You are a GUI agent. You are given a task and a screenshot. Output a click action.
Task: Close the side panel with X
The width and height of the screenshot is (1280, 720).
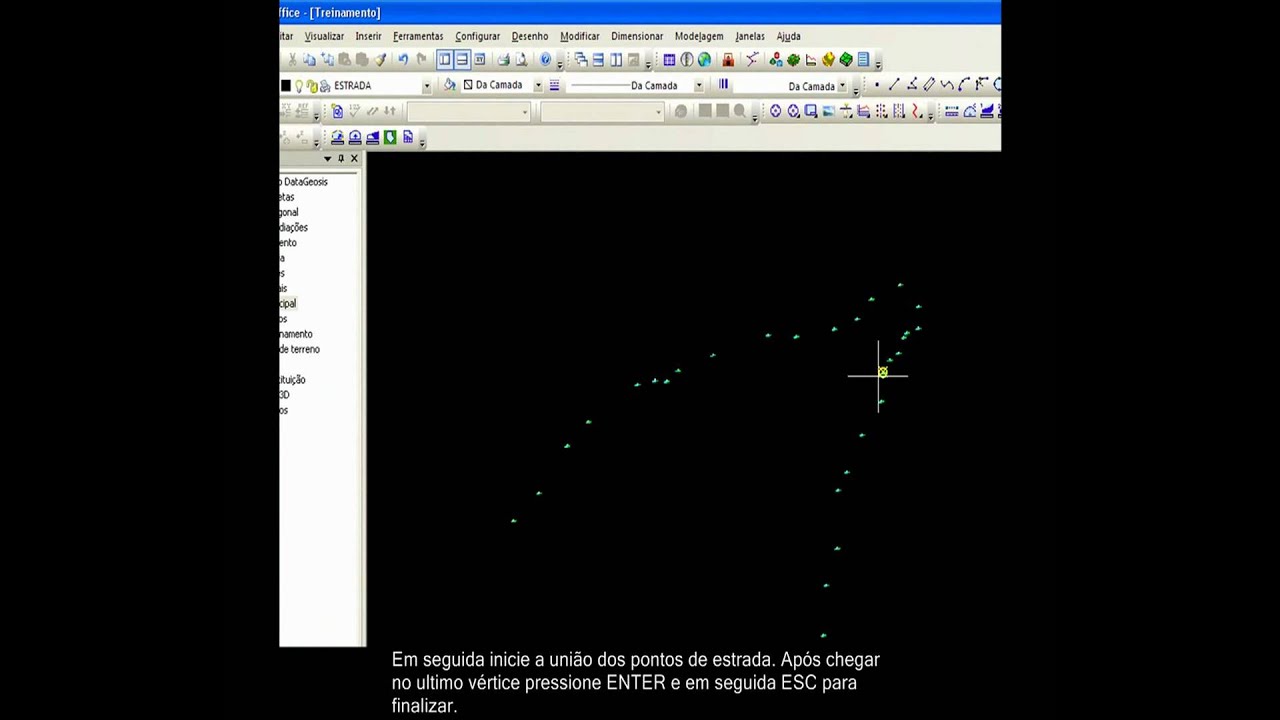354,158
